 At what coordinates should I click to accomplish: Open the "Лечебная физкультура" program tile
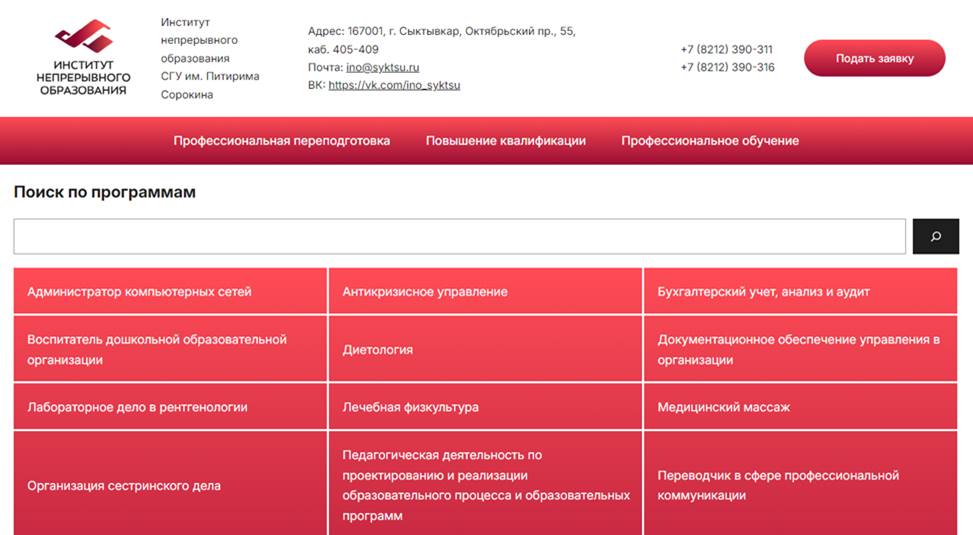[485, 407]
